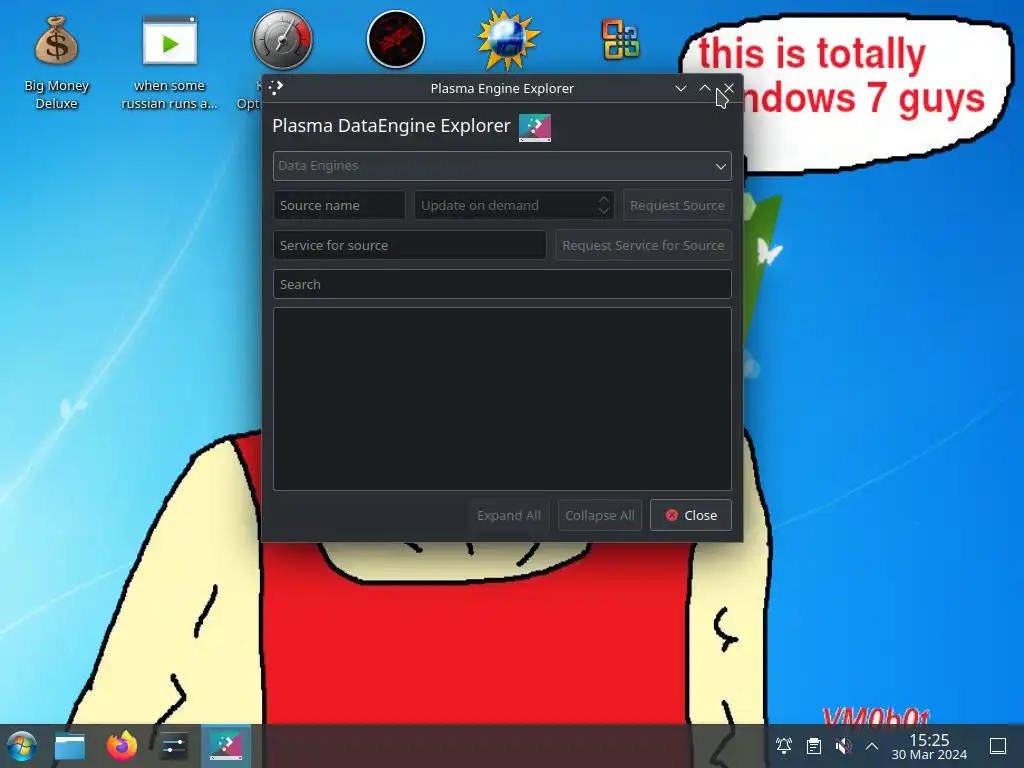The height and width of the screenshot is (768, 1024).
Task: Select the Plasma Engine Explorer taskbar entry
Action: click(226, 746)
